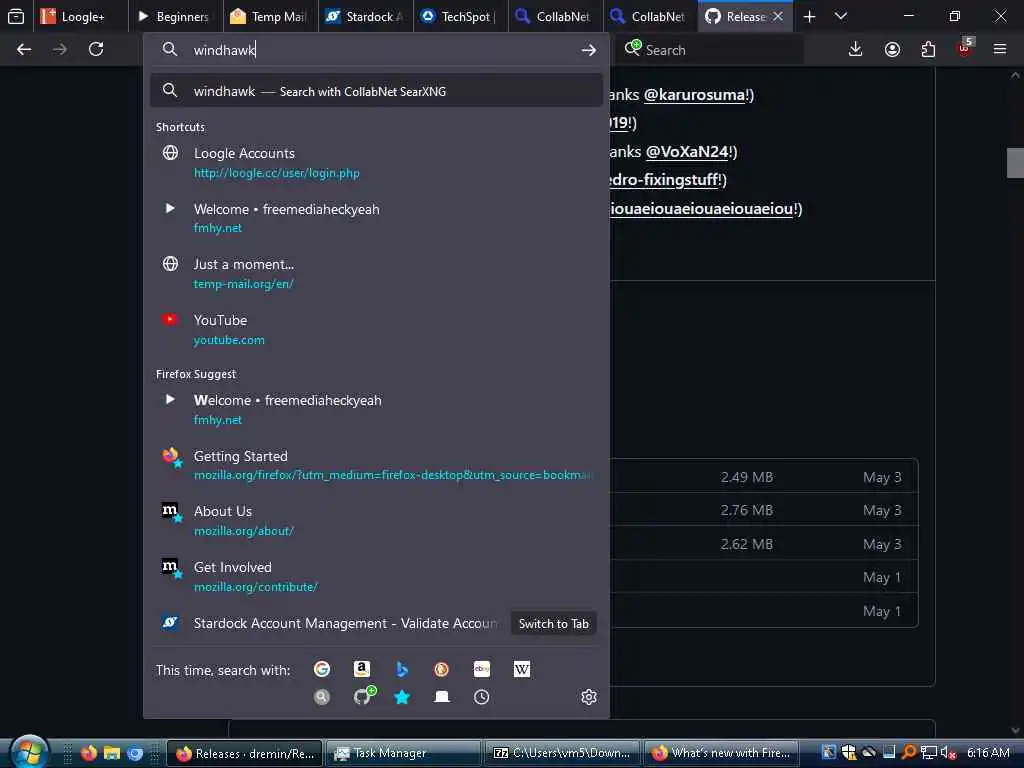This screenshot has width=1024, height=768.
Task: Open Loogle Accounts shortcut
Action: pyautogui.click(x=377, y=163)
